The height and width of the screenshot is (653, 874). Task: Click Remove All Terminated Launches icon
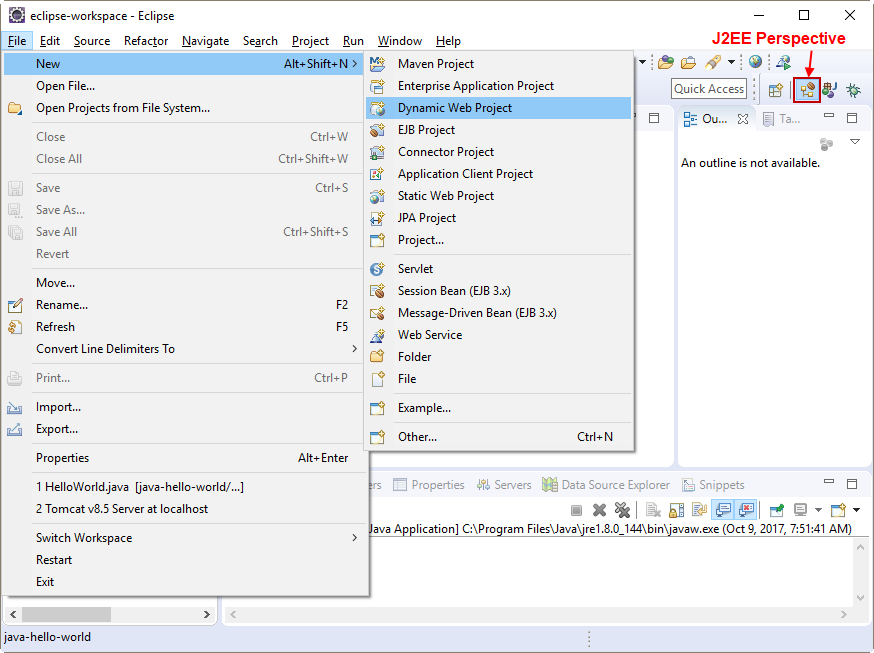(622, 510)
